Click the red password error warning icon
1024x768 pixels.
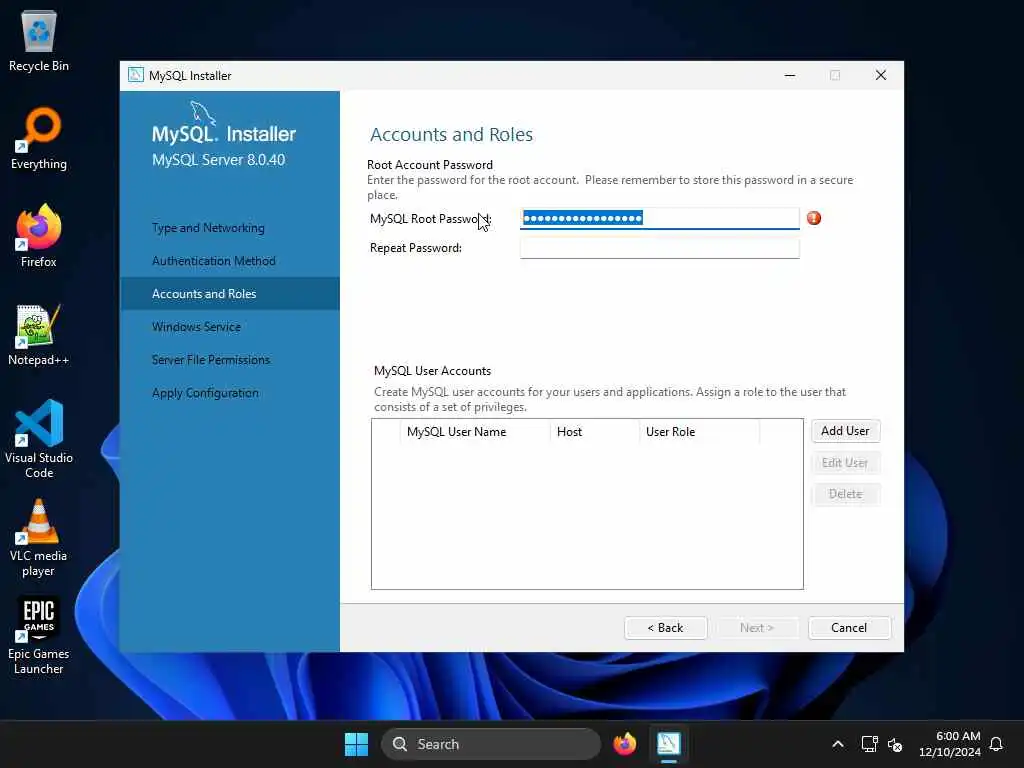tap(814, 218)
